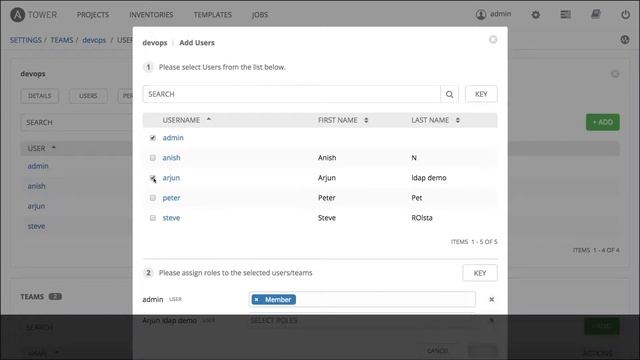
Task: Open steve in background user list
Action: click(36, 226)
